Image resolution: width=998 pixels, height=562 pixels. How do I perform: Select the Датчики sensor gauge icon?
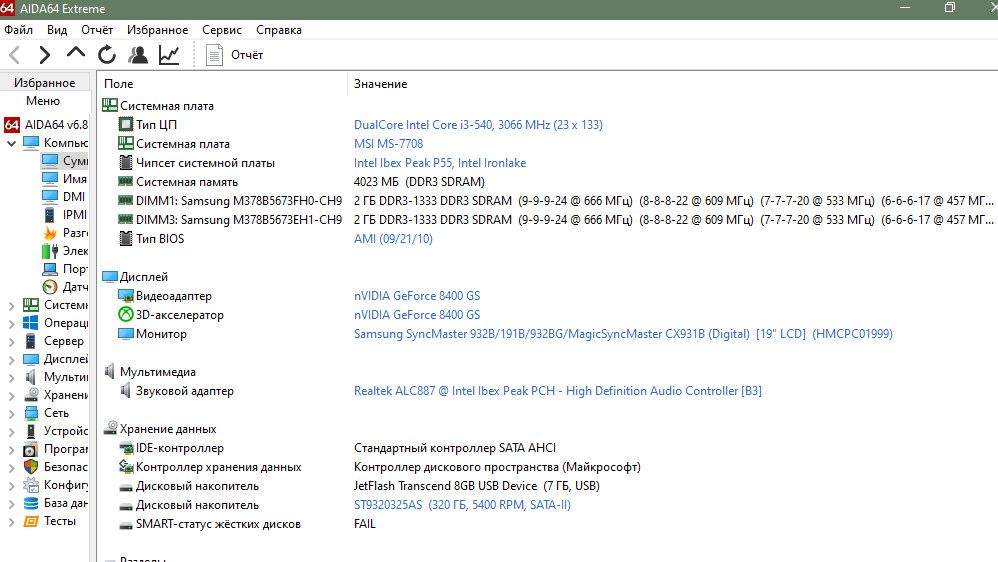[x=50, y=287]
